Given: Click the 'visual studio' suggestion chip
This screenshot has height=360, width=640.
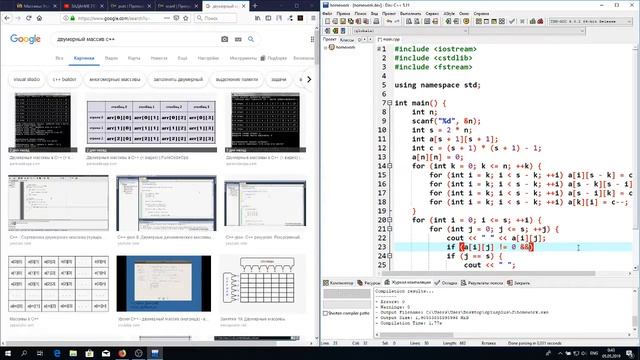Looking at the screenshot, I should pyautogui.click(x=27, y=79).
